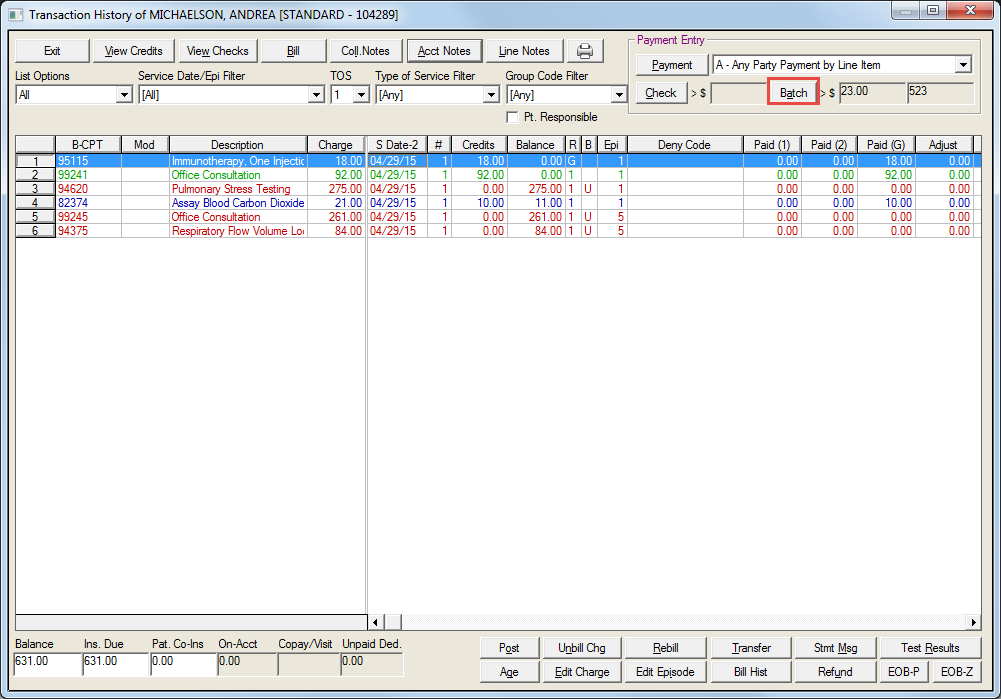Open the Service Date/Epi Filter dropdown
Viewport: 1001px width, 699px height.
coord(316,95)
